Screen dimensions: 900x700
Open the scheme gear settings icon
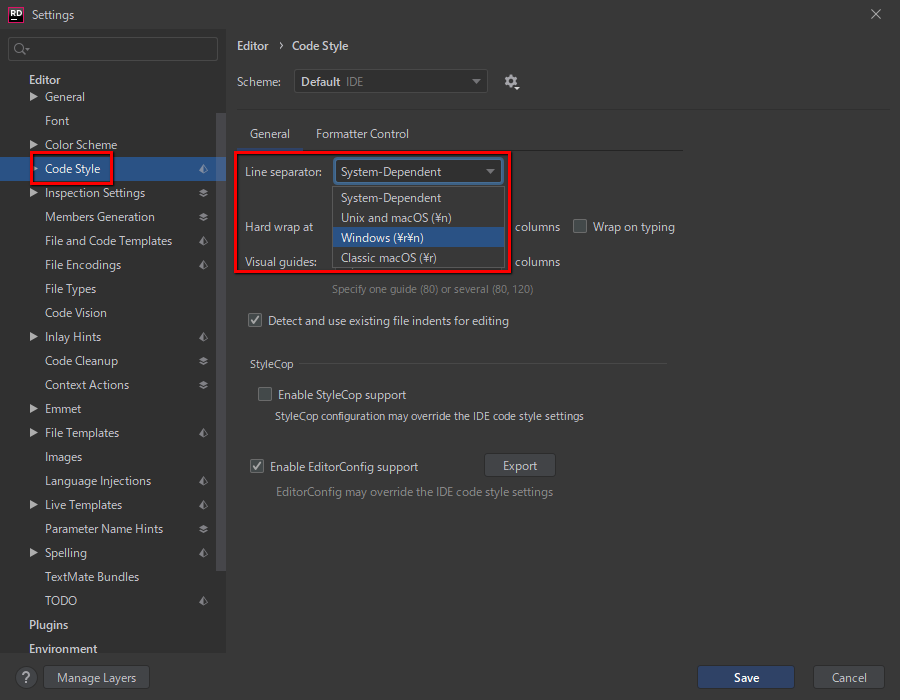pos(511,82)
